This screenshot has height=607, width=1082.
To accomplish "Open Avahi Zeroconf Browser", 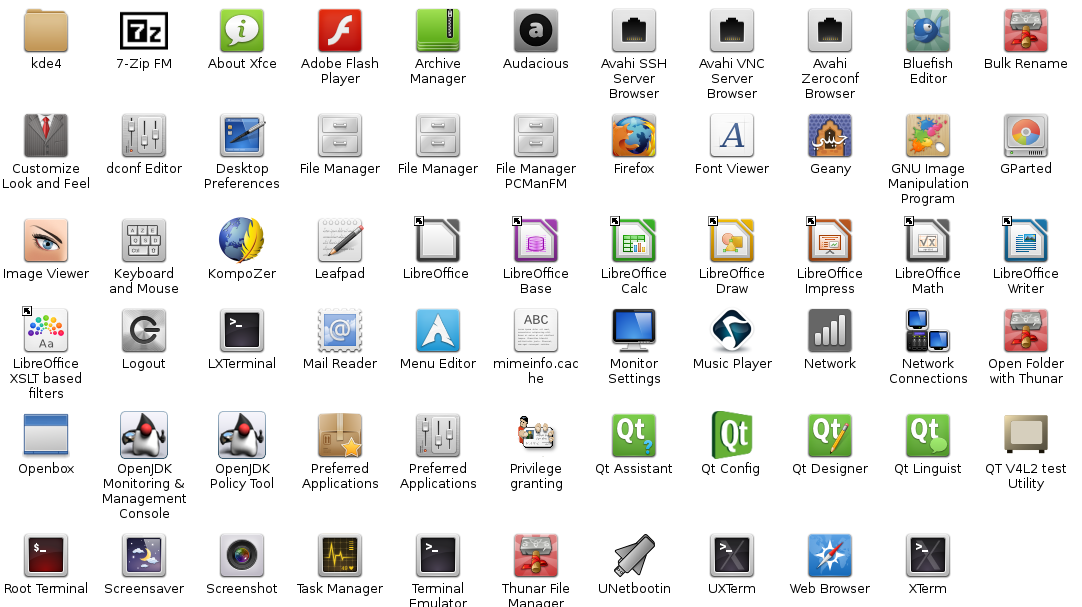I will (829, 31).
